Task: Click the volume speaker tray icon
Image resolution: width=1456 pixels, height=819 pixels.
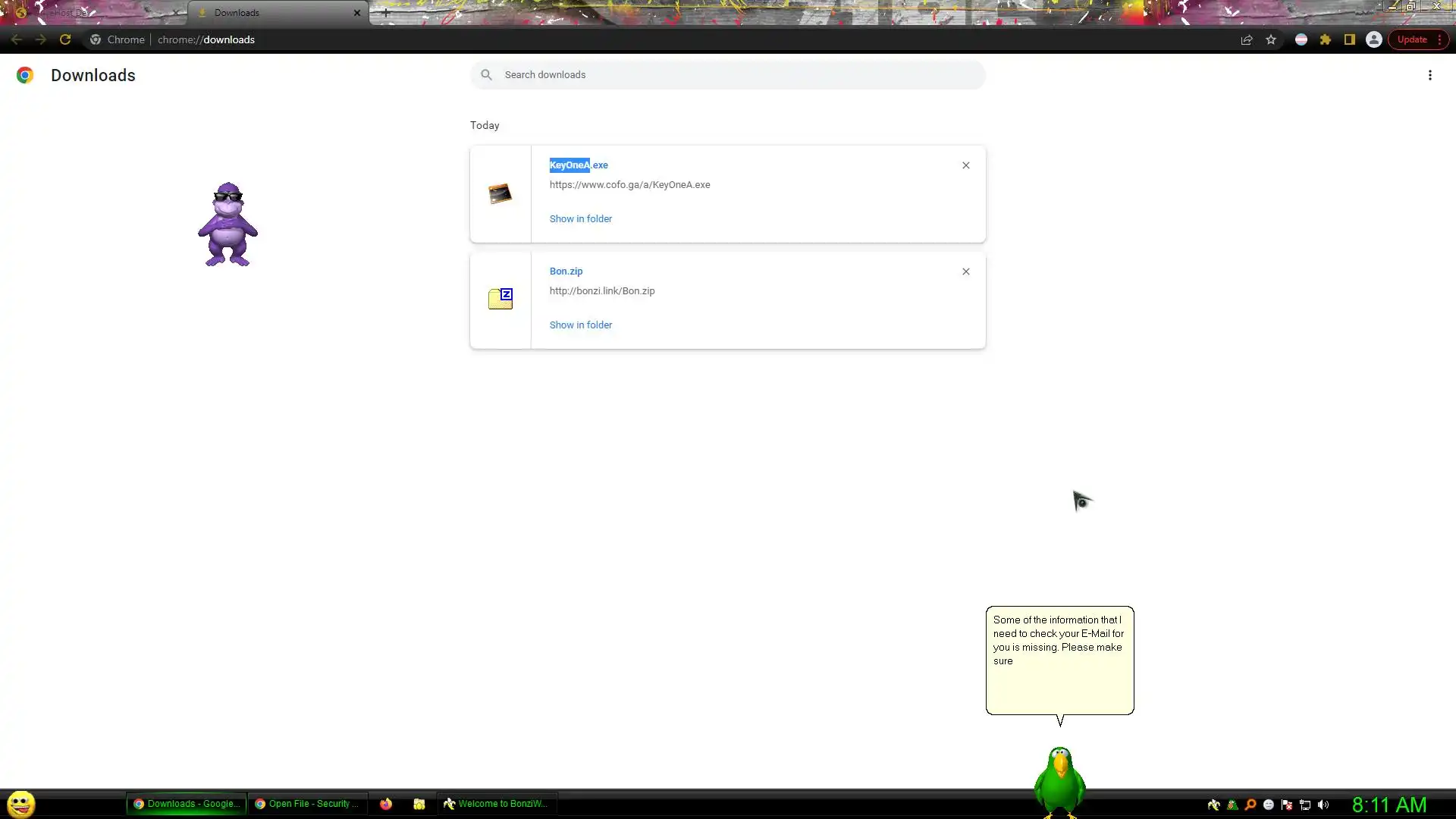Action: point(1323,805)
